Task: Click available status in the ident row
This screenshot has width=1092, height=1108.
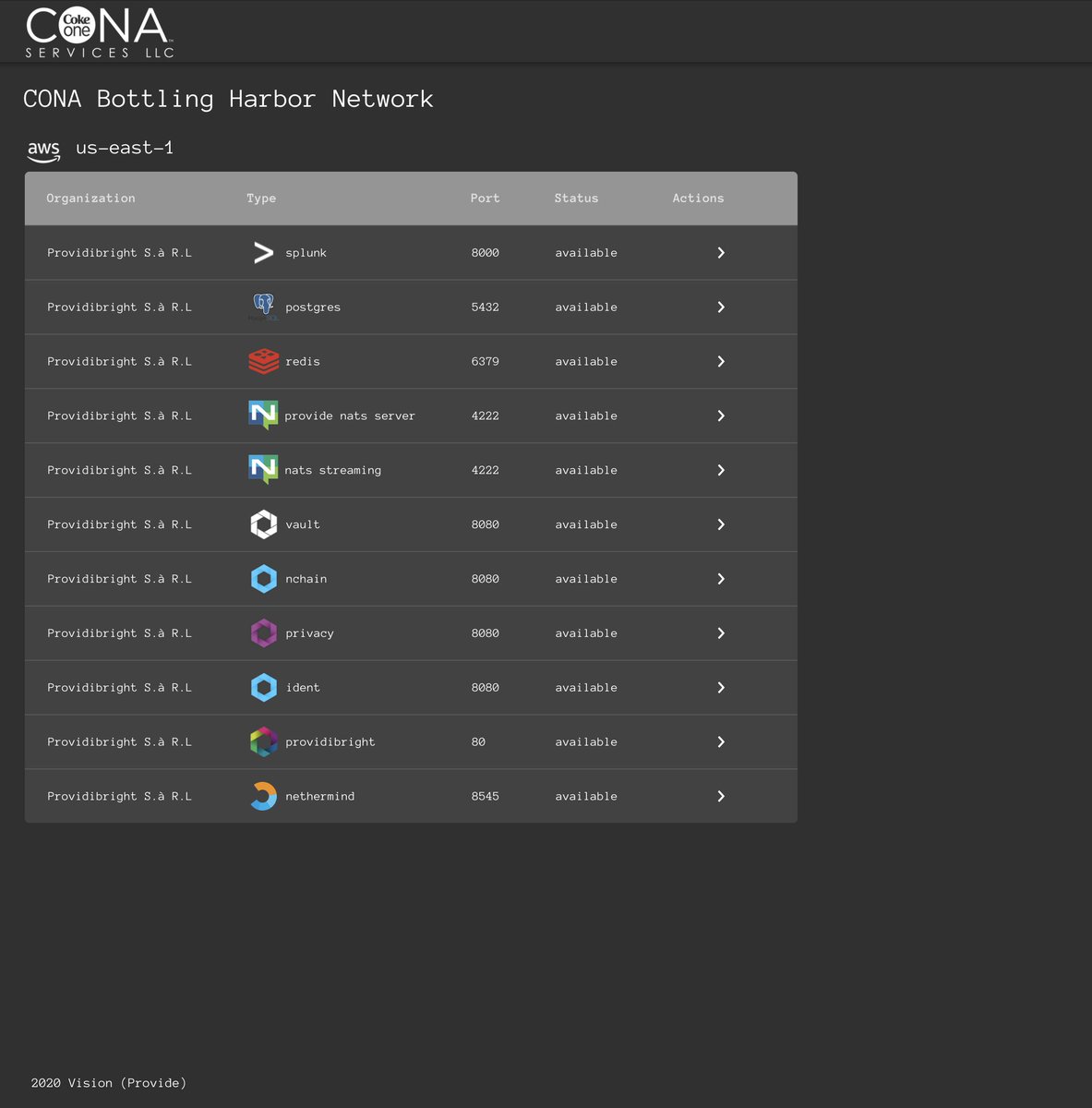Action: click(x=586, y=688)
